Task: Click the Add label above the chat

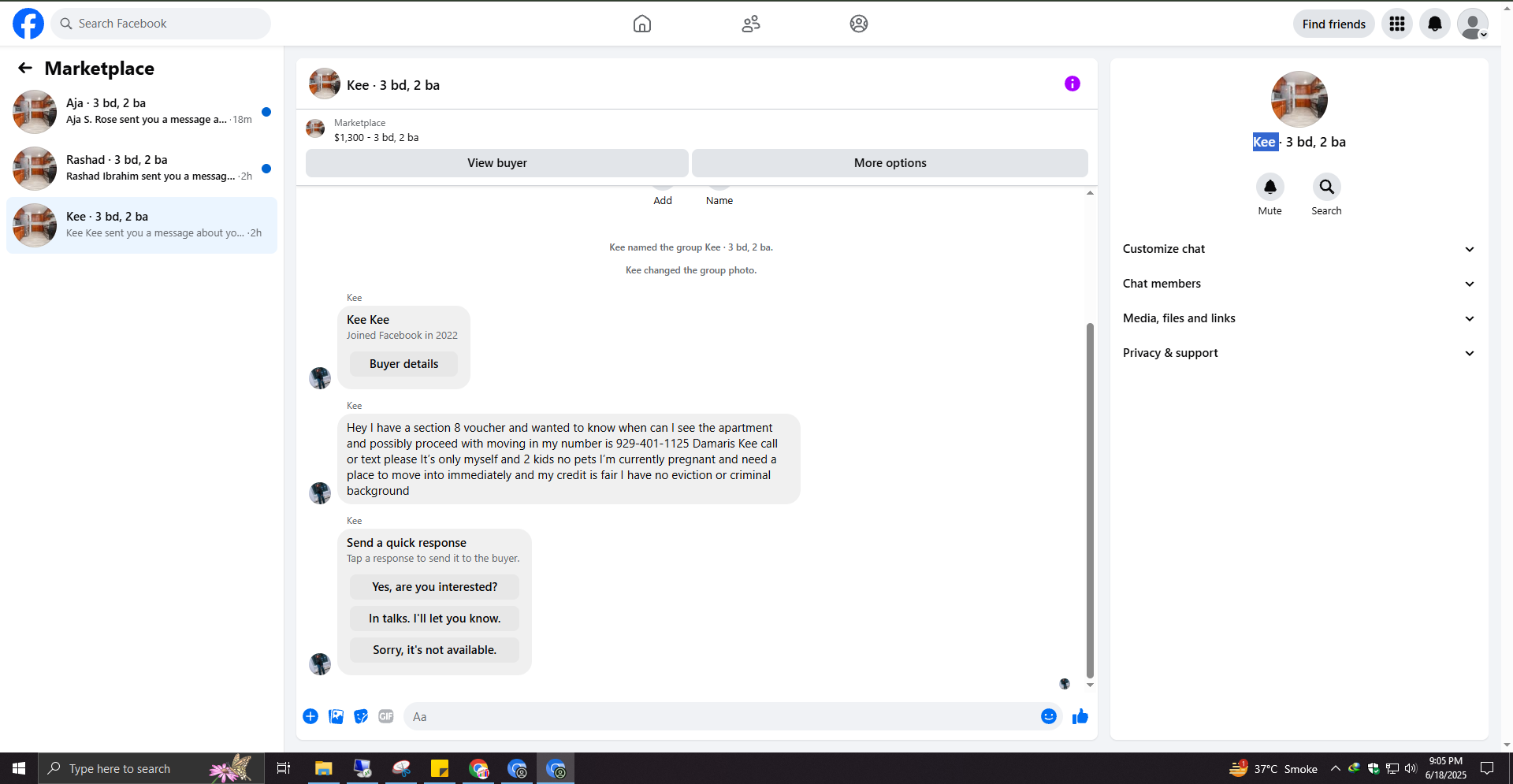Action: pos(663,201)
